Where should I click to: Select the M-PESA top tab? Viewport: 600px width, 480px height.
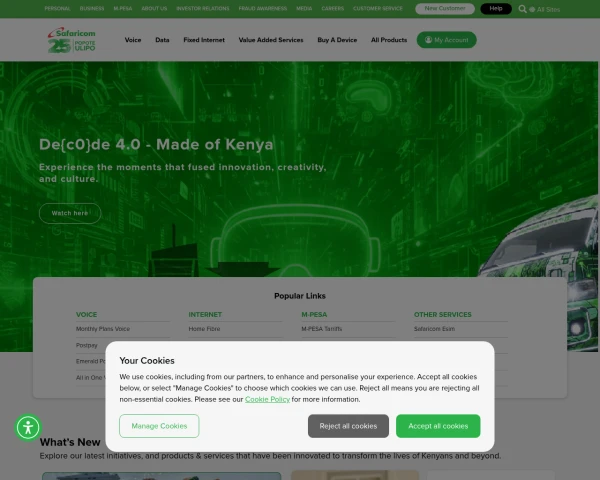pos(123,8)
